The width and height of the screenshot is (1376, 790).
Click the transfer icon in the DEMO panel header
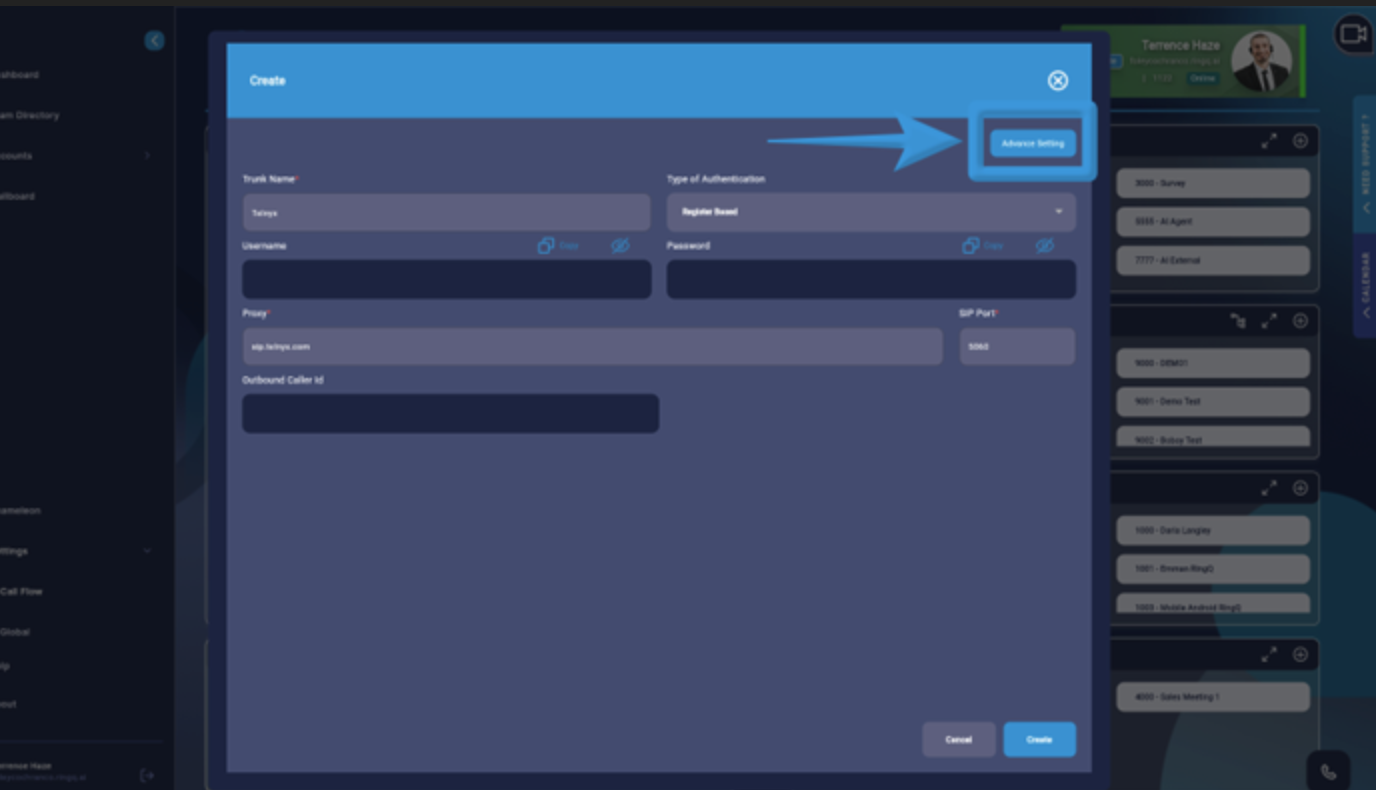tap(1239, 321)
